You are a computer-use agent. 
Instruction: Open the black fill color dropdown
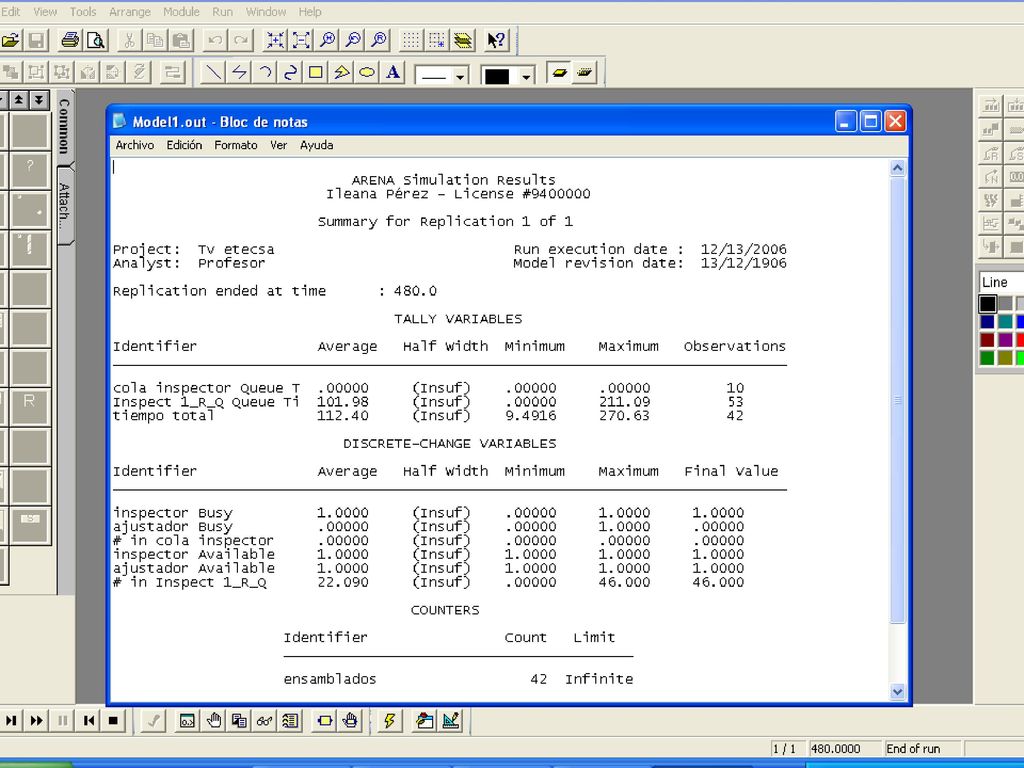coord(526,76)
